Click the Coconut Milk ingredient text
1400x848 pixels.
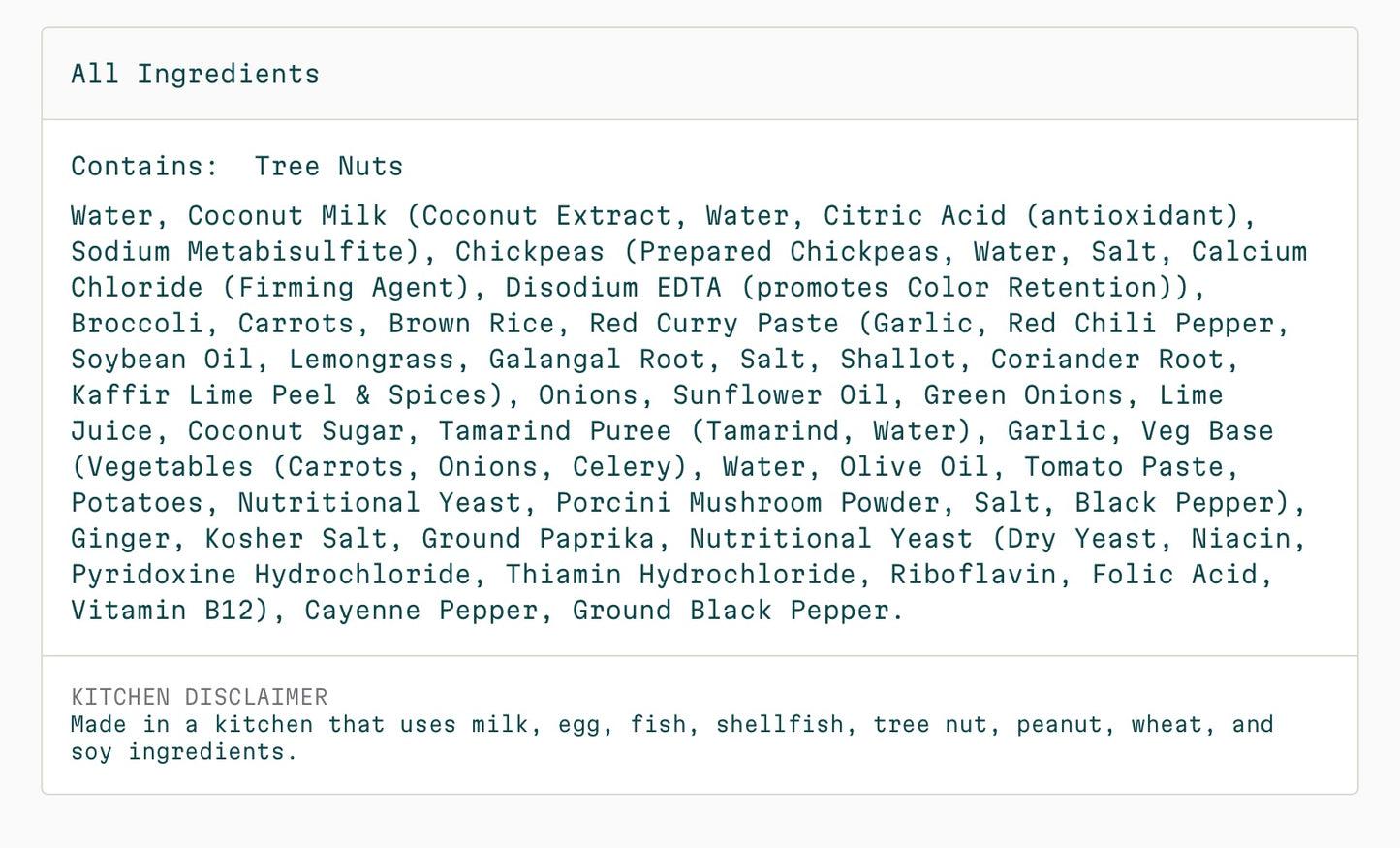coord(287,215)
